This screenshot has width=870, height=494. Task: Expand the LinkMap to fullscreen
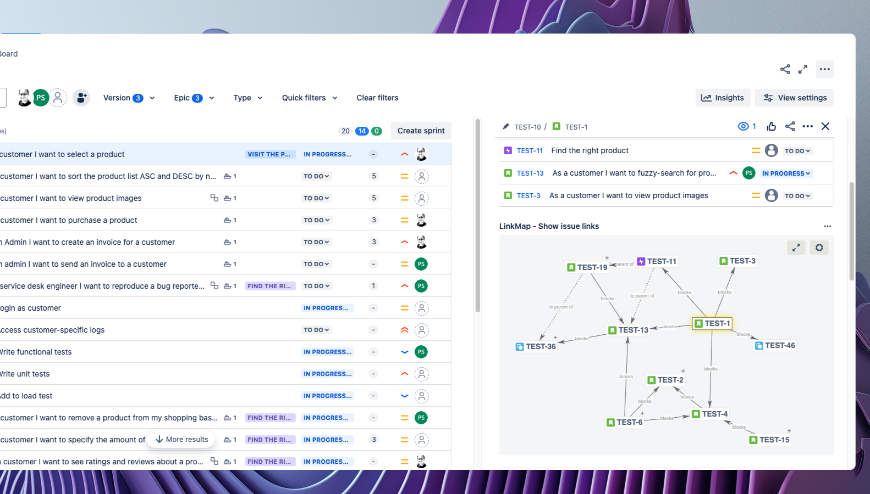[796, 248]
